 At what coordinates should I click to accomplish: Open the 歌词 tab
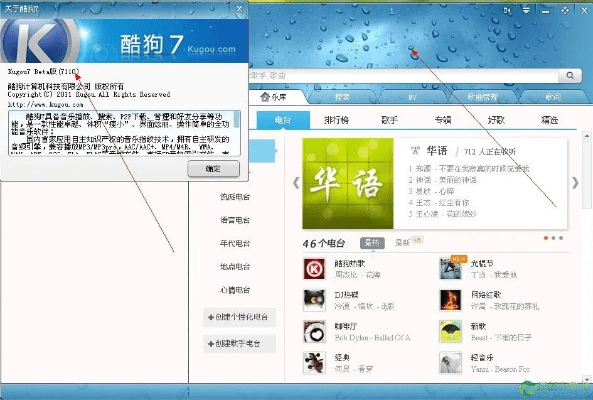click(x=553, y=97)
